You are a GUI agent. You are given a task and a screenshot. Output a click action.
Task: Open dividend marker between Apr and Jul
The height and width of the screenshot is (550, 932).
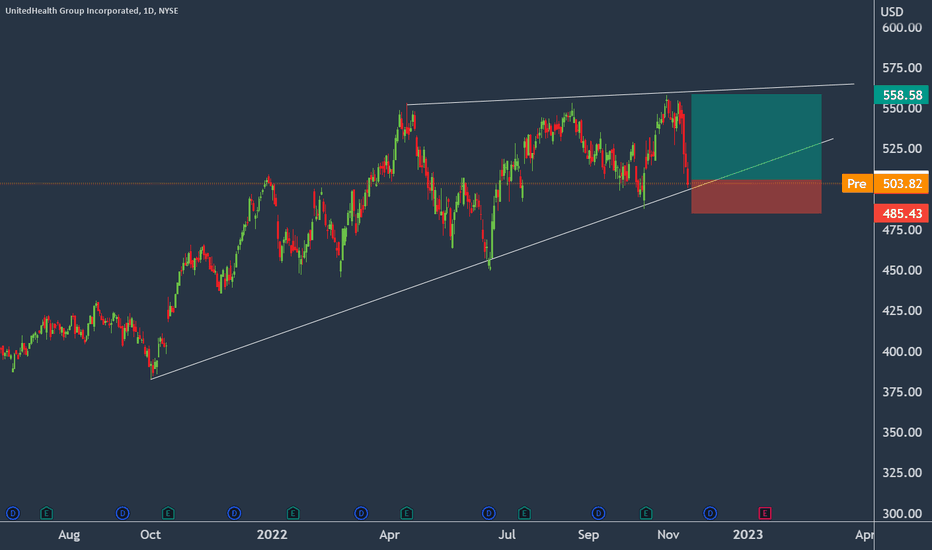[x=489, y=513]
